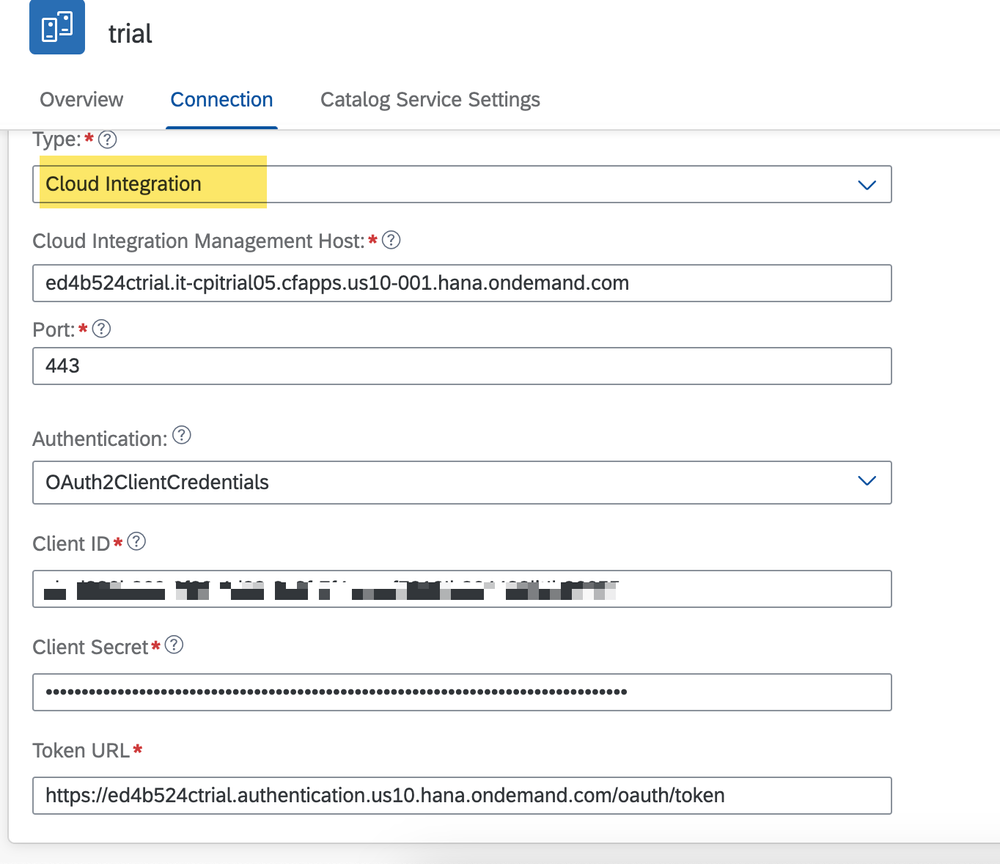Image resolution: width=1000 pixels, height=864 pixels.
Task: Expand the Authentication dropdown via its chevron
Action: (x=867, y=482)
